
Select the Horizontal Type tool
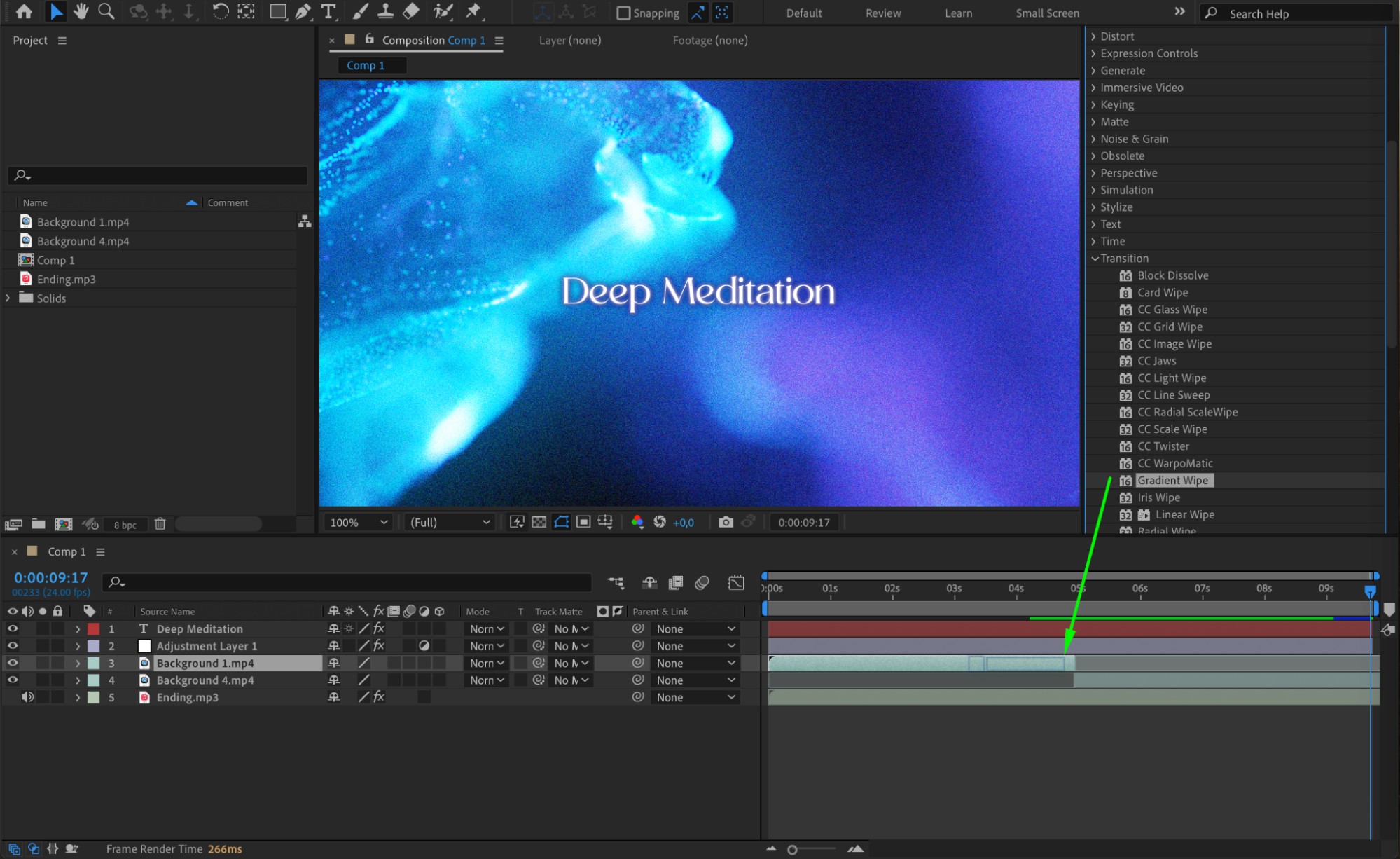(x=328, y=11)
